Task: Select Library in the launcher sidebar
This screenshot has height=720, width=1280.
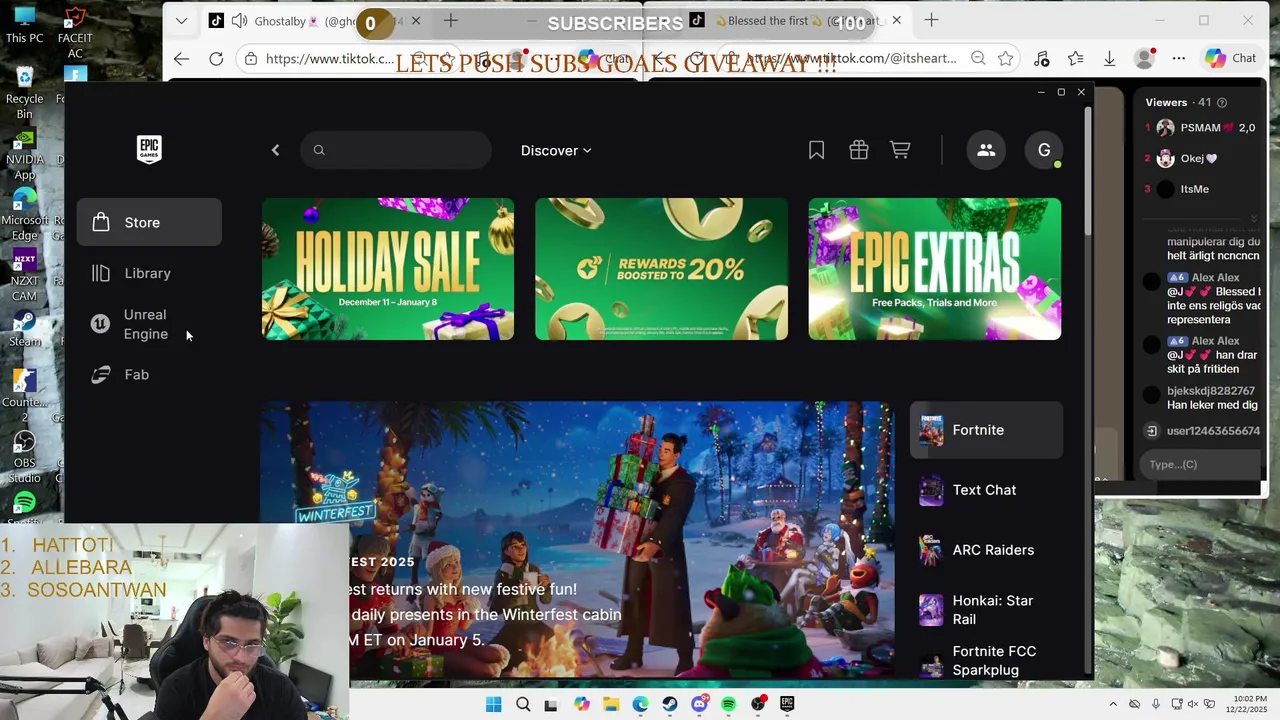Action: pyautogui.click(x=149, y=273)
